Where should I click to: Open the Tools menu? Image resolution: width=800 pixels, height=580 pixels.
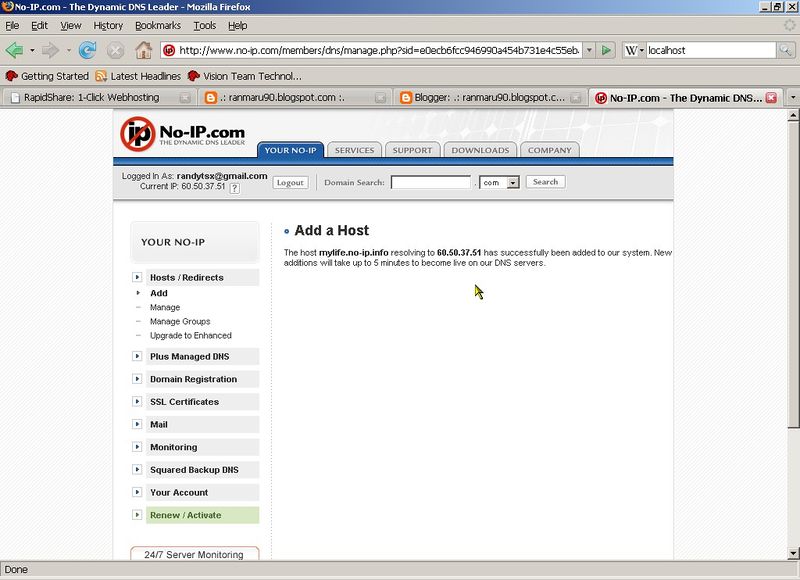coord(205,26)
